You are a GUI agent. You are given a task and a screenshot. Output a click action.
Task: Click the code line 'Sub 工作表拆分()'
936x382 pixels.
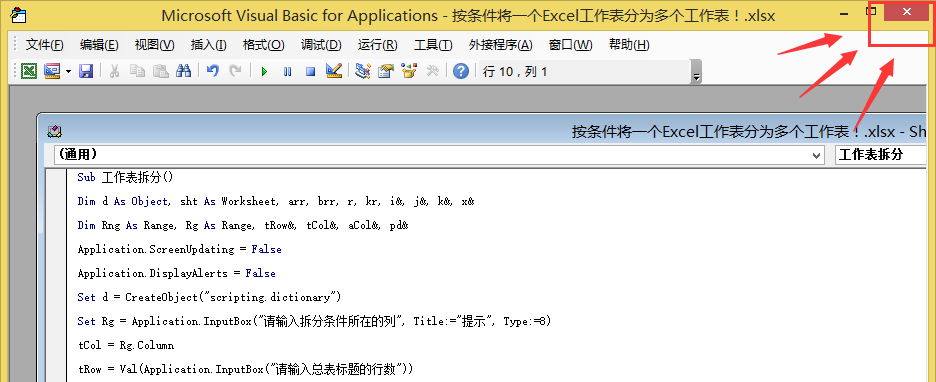[x=125, y=177]
